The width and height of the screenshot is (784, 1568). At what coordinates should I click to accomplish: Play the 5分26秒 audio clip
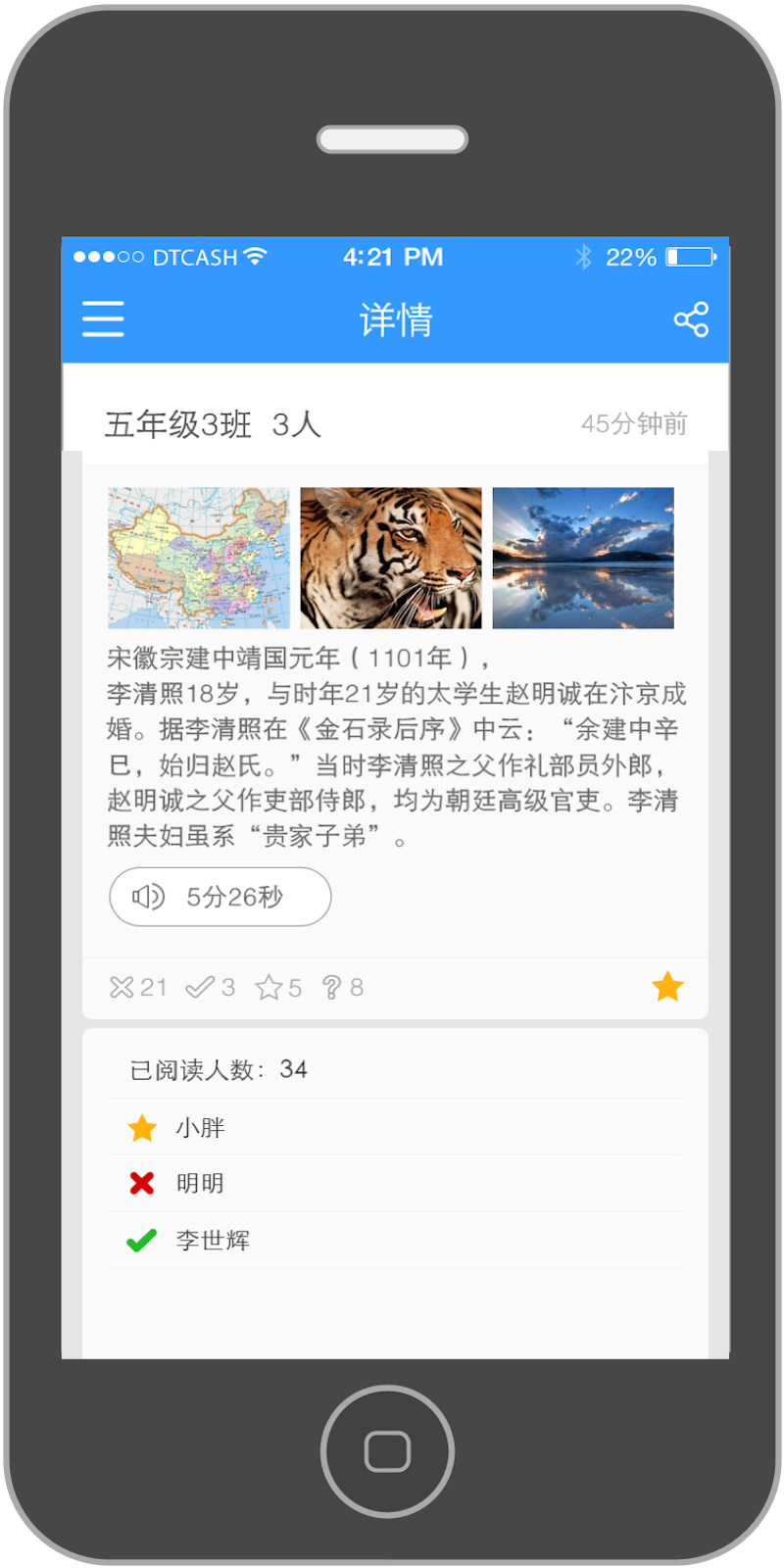point(220,897)
